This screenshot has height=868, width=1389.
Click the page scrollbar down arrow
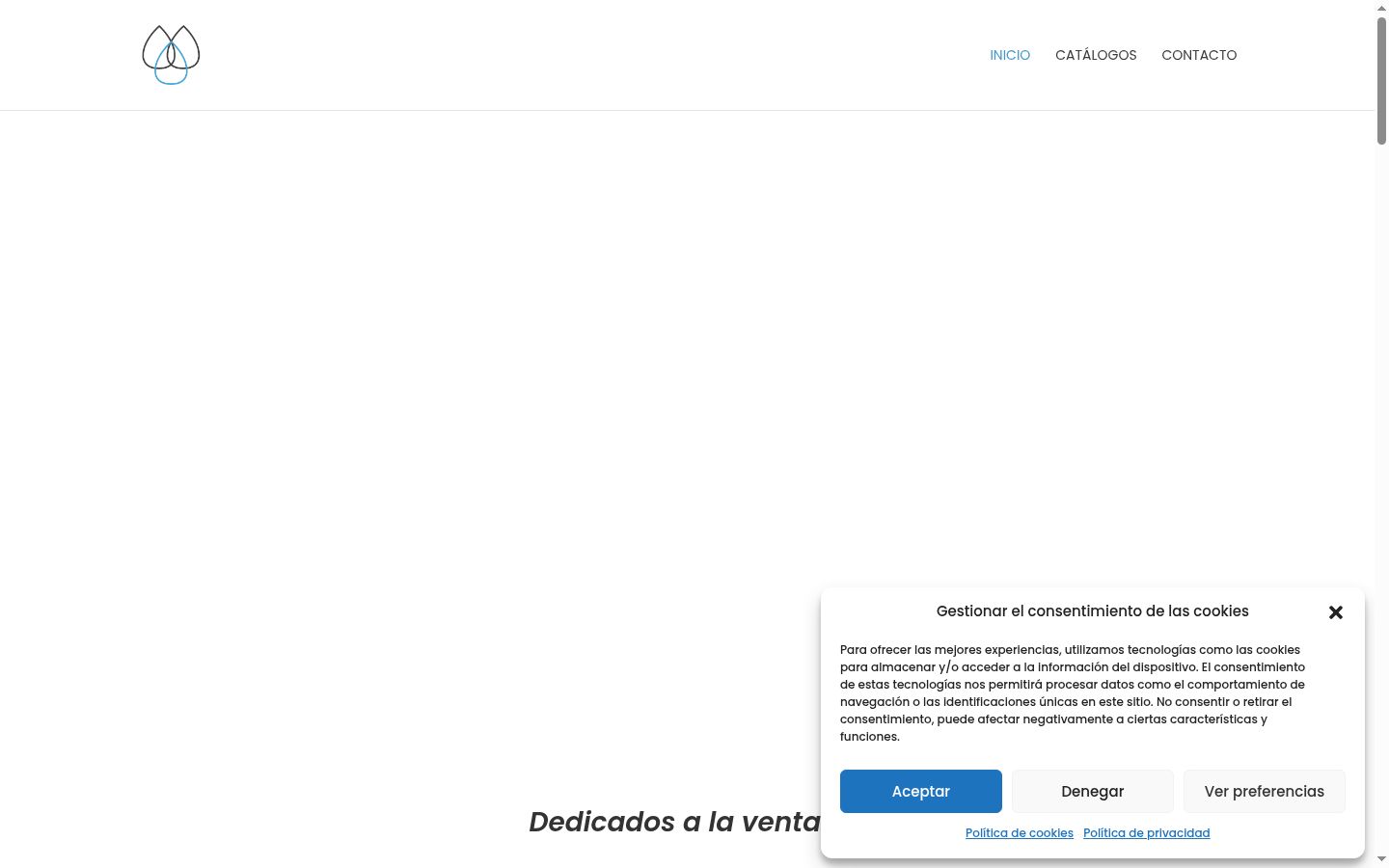[1381, 859]
